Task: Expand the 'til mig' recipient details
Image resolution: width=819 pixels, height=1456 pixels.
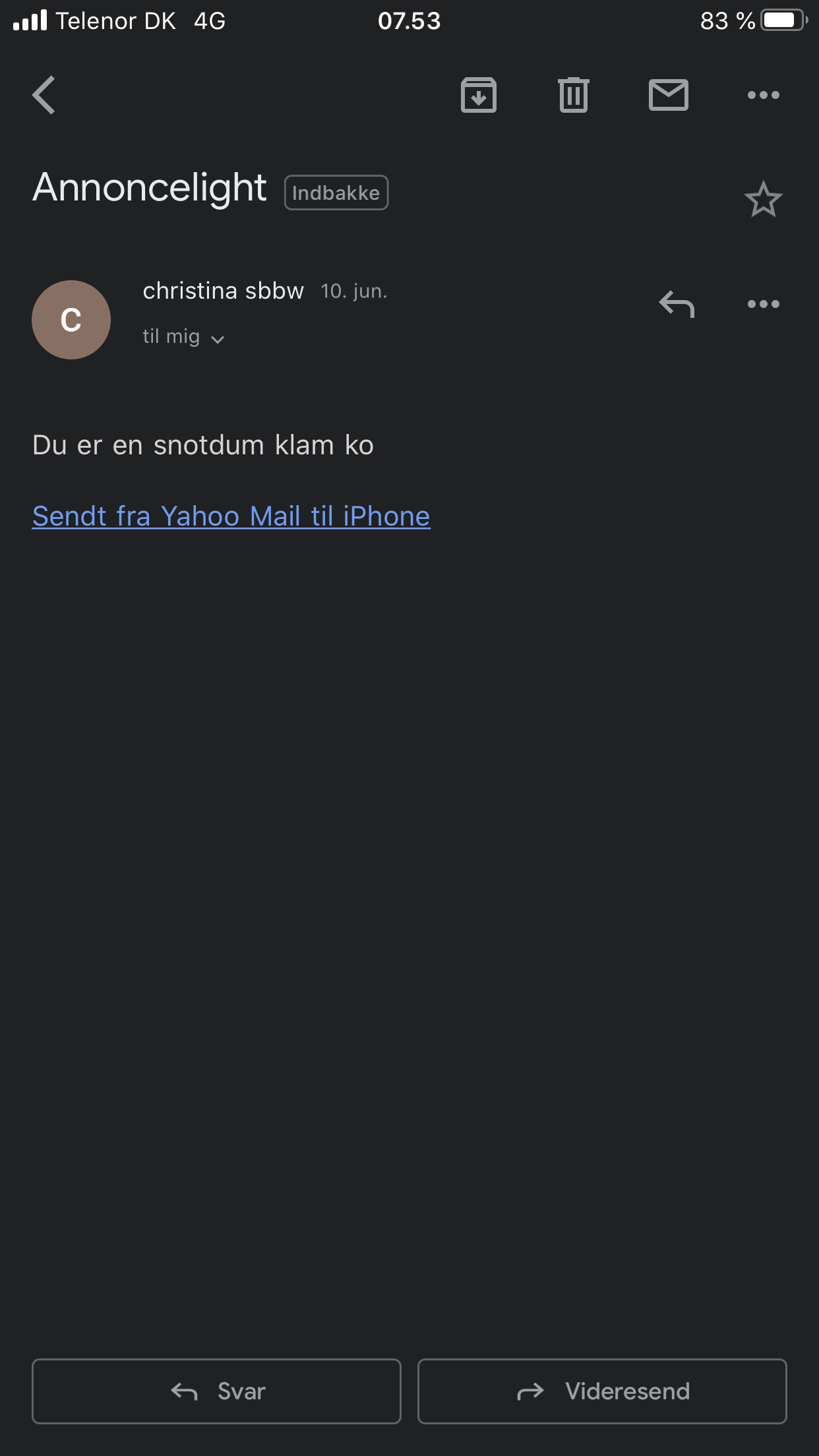Action: [x=184, y=337]
